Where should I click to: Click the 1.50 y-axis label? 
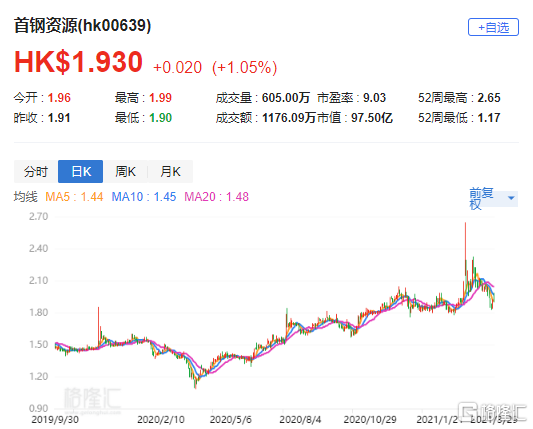tap(38, 344)
